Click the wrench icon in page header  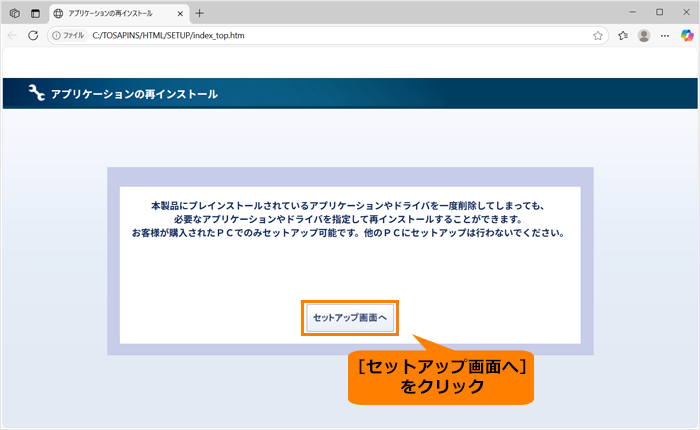pyautogui.click(x=37, y=93)
